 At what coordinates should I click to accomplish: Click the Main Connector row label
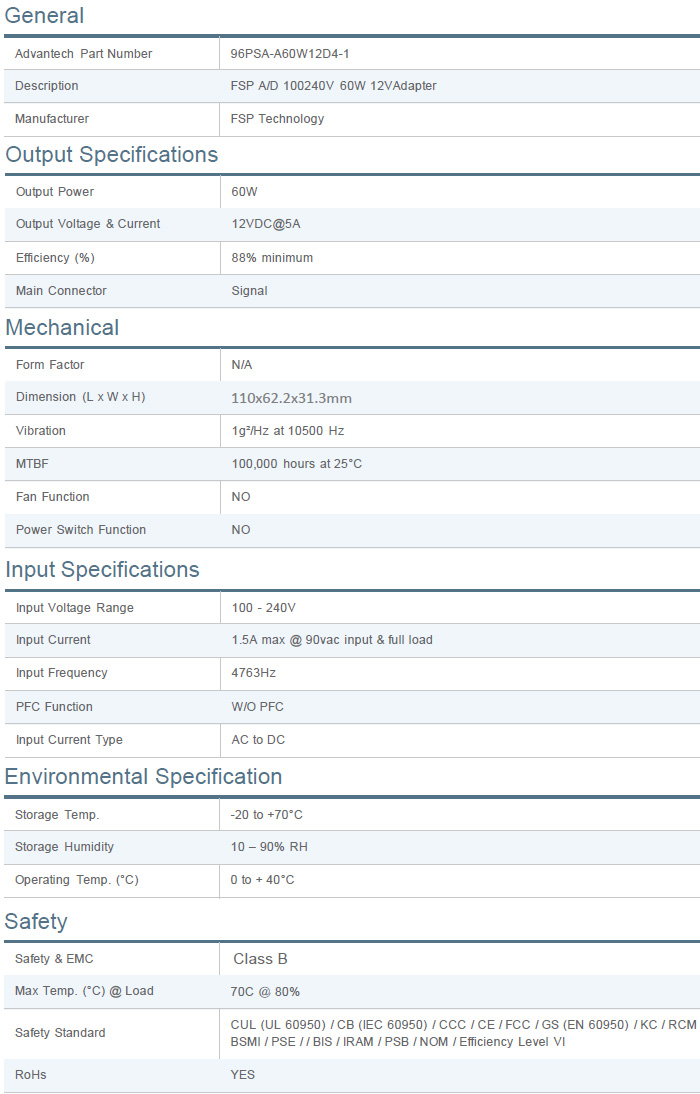point(61,291)
